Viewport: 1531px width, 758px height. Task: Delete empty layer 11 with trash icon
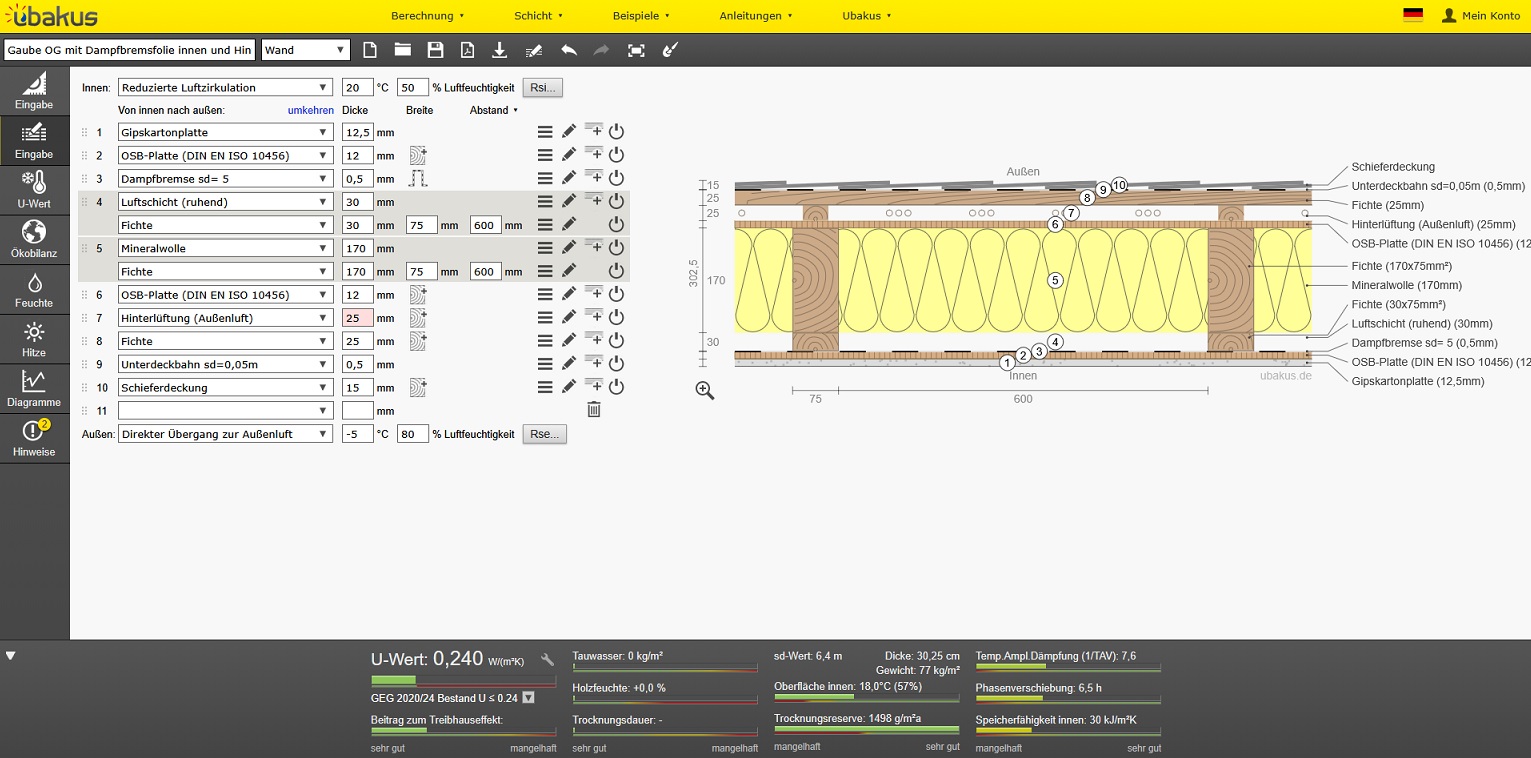(x=593, y=409)
